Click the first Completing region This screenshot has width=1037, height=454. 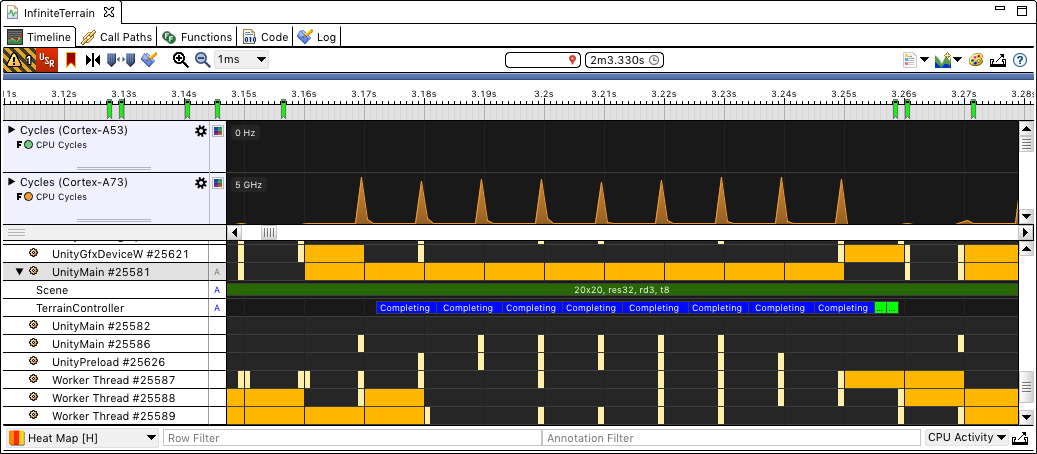click(x=405, y=308)
